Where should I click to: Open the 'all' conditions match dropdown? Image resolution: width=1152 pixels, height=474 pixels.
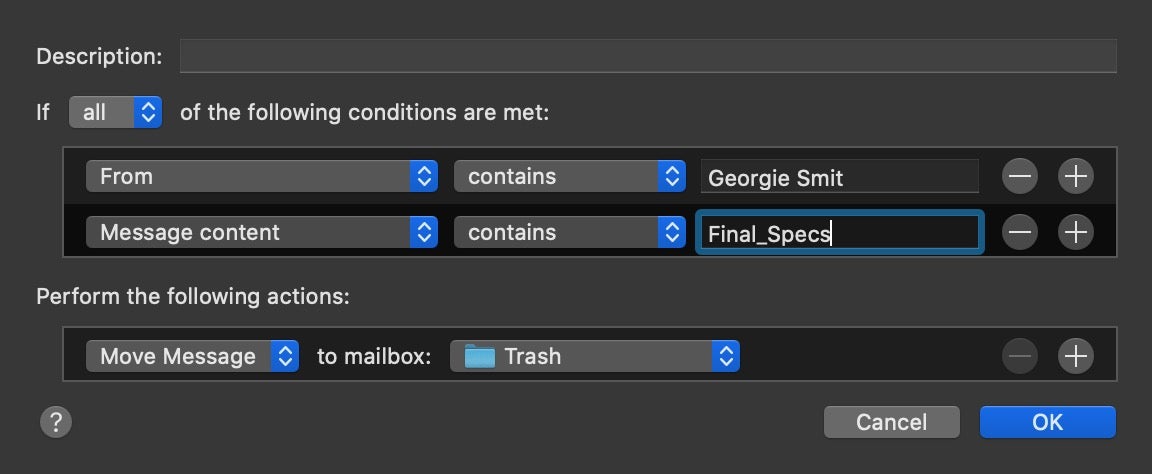click(114, 113)
